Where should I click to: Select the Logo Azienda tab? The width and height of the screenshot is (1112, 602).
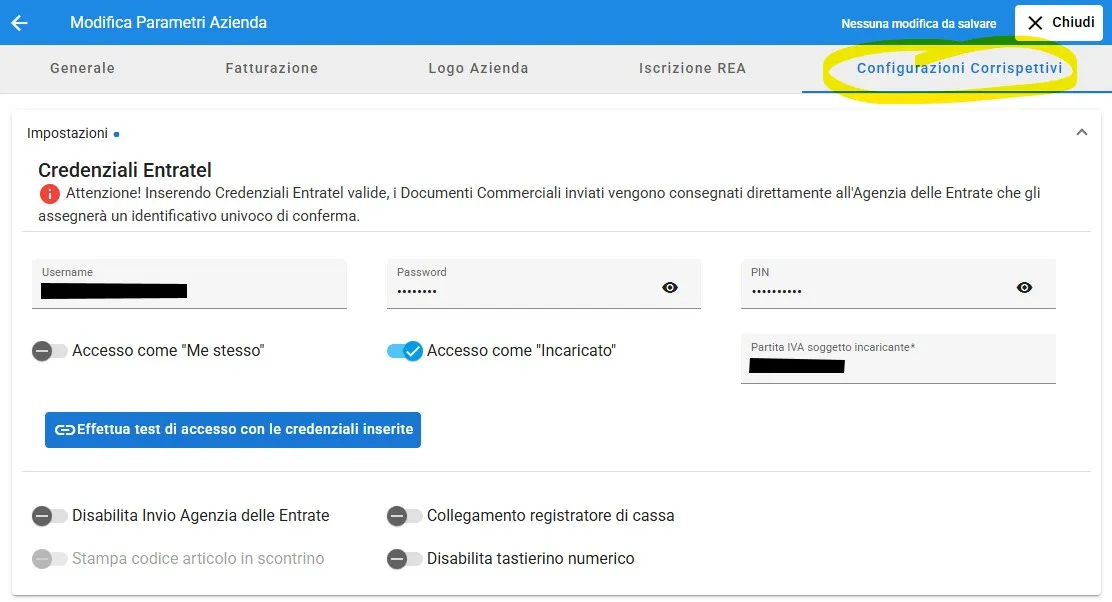(479, 68)
